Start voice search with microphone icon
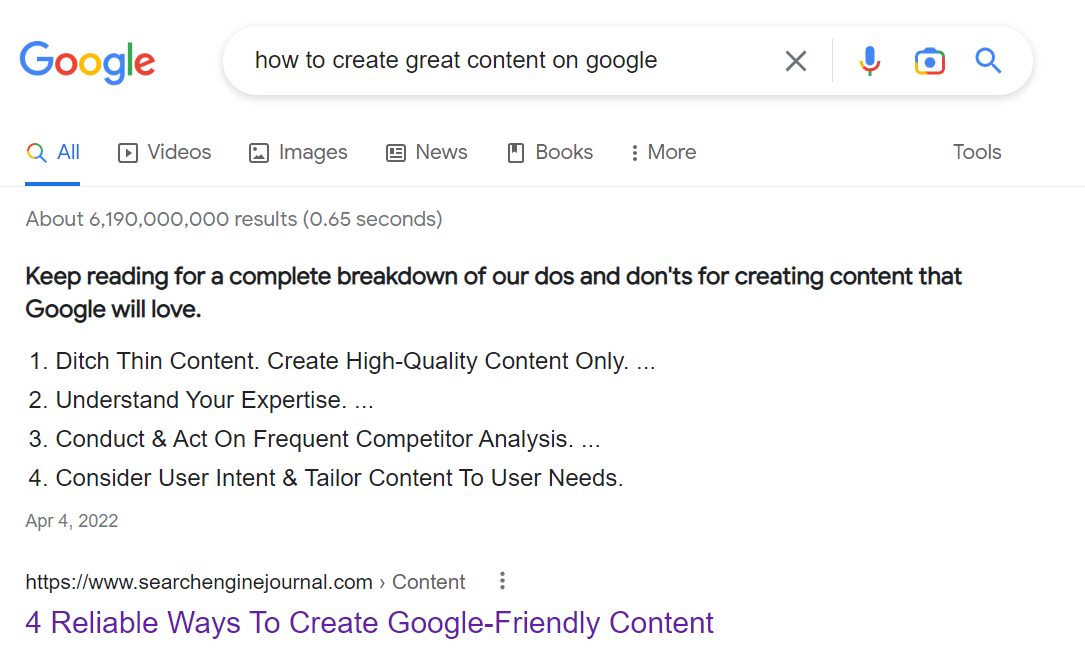The width and height of the screenshot is (1085, 656). pyautogui.click(x=870, y=61)
